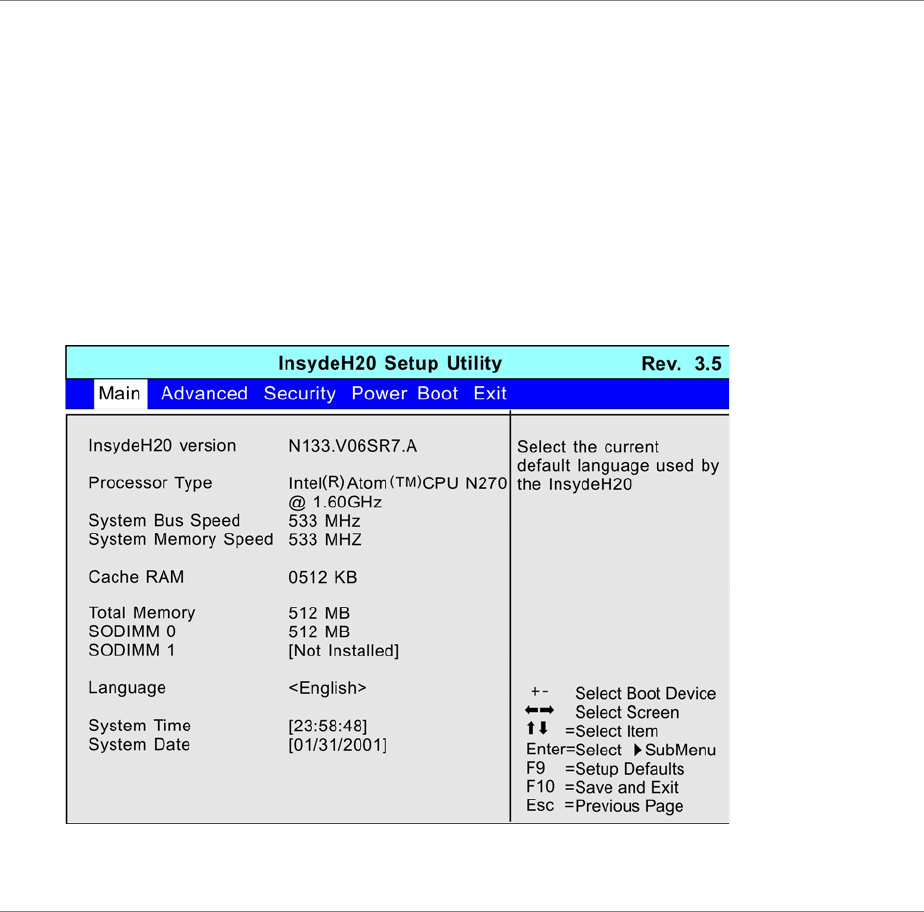
Task: Click the left-right arrows Select Screen icon
Action: pos(539,711)
